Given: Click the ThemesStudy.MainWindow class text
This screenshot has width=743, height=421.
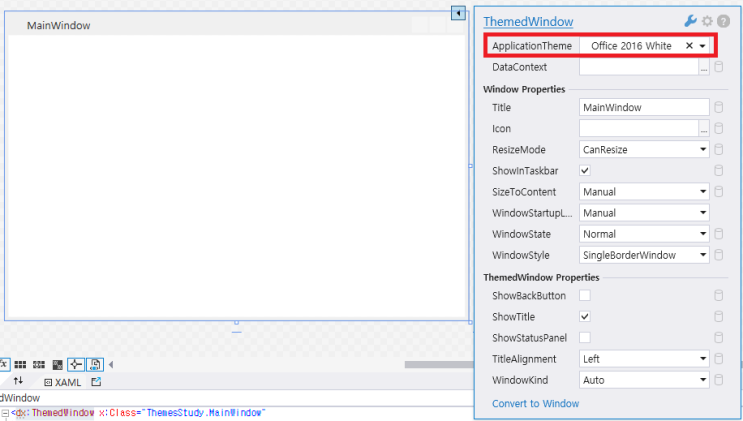Looking at the screenshot, I should tap(206, 412).
